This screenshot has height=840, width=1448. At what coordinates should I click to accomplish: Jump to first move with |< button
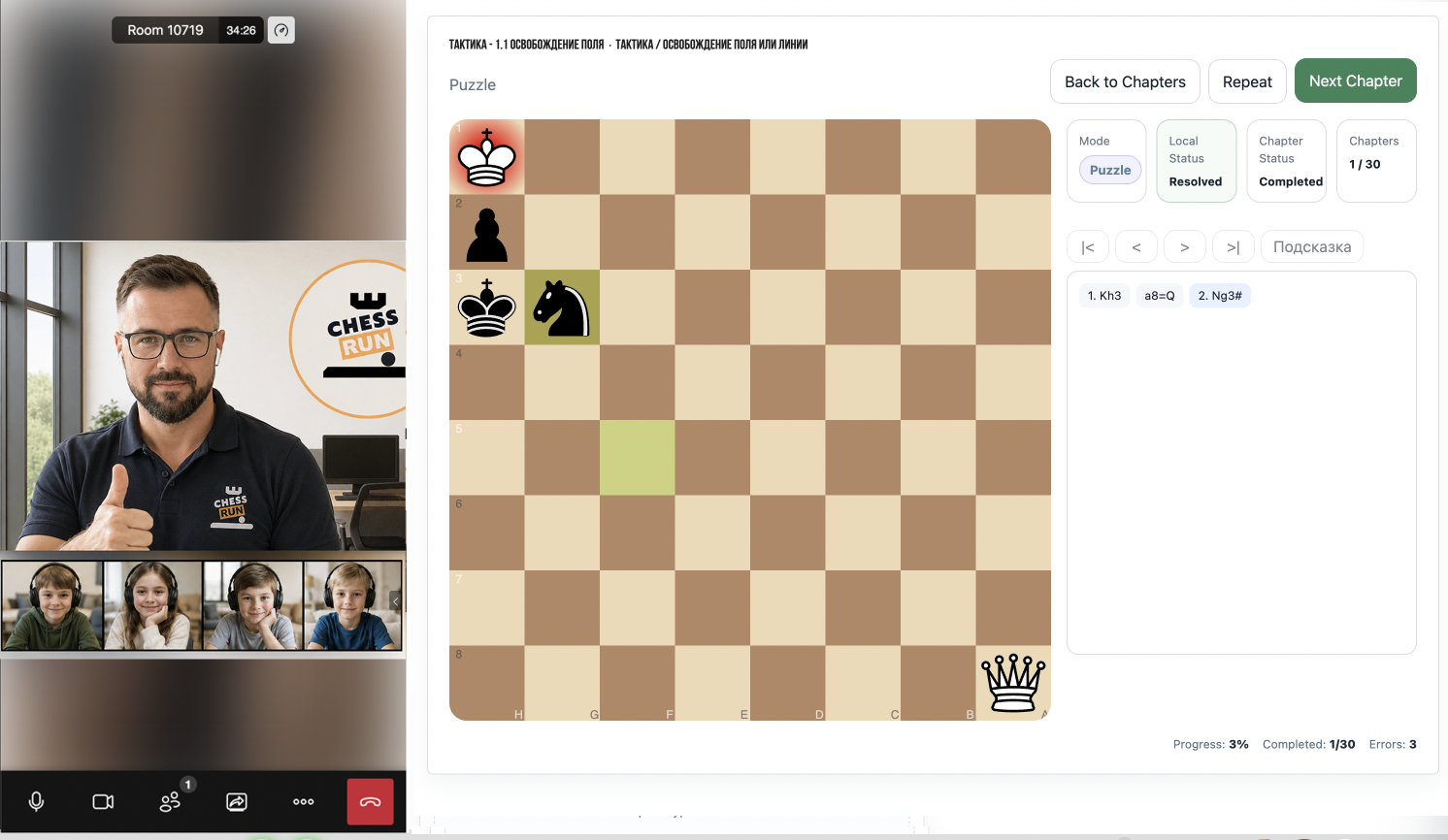pyautogui.click(x=1088, y=247)
